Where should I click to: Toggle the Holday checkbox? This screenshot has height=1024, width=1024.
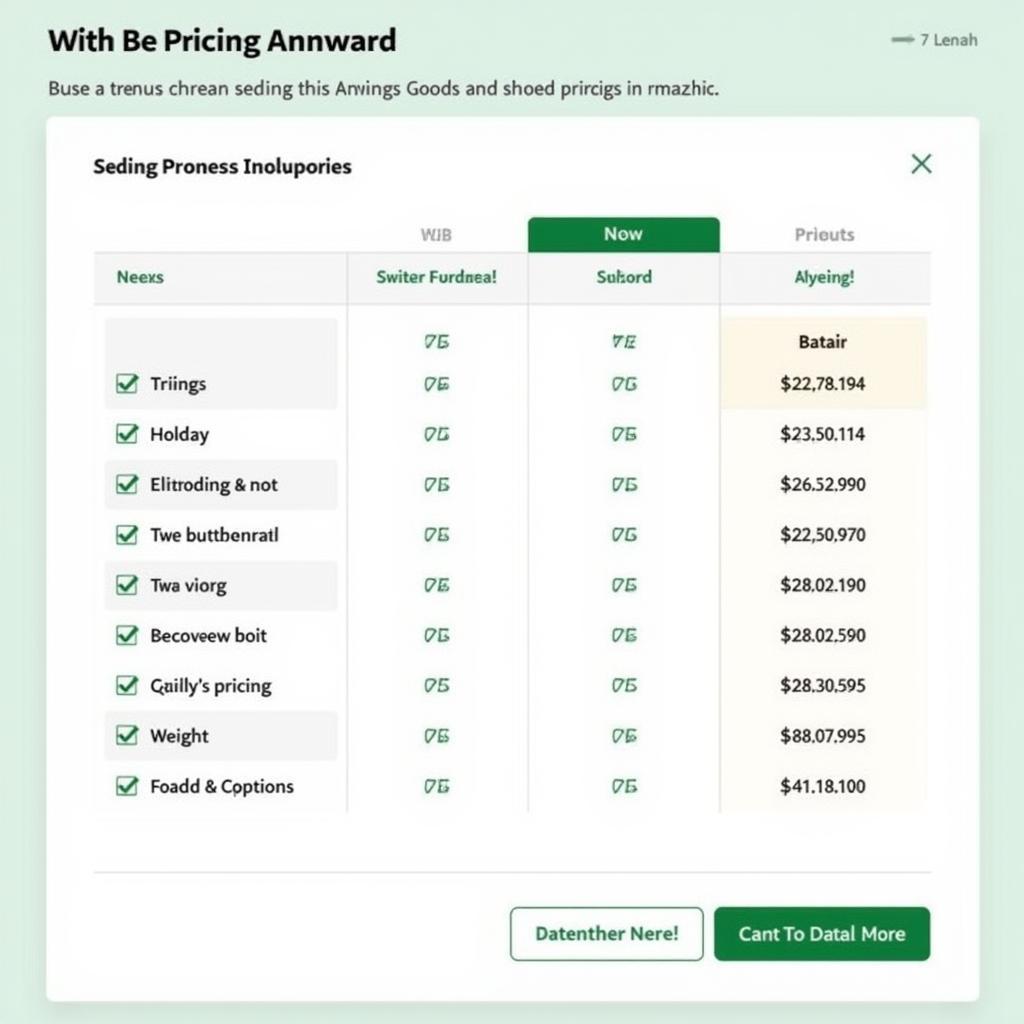click(127, 434)
